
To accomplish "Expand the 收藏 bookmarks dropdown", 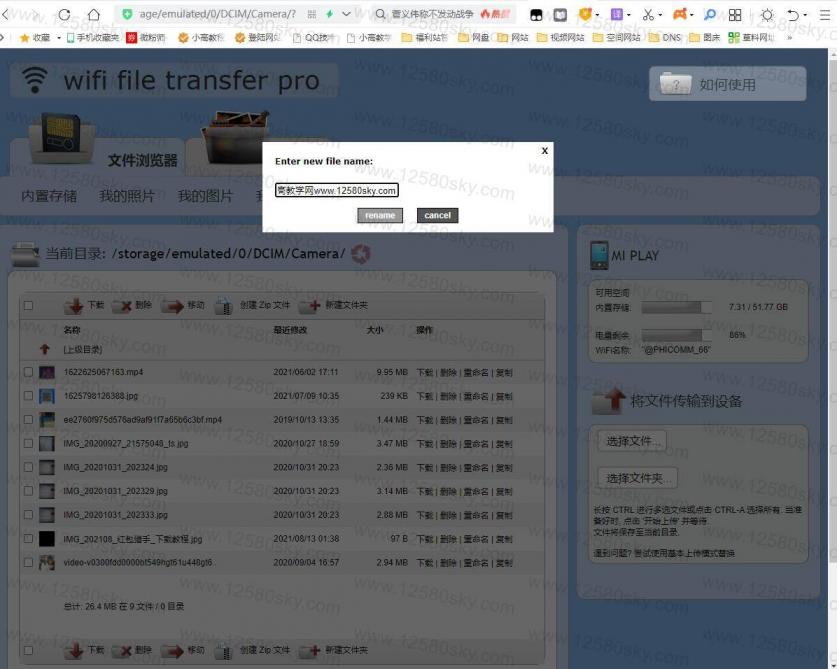I will pyautogui.click(x=57, y=38).
